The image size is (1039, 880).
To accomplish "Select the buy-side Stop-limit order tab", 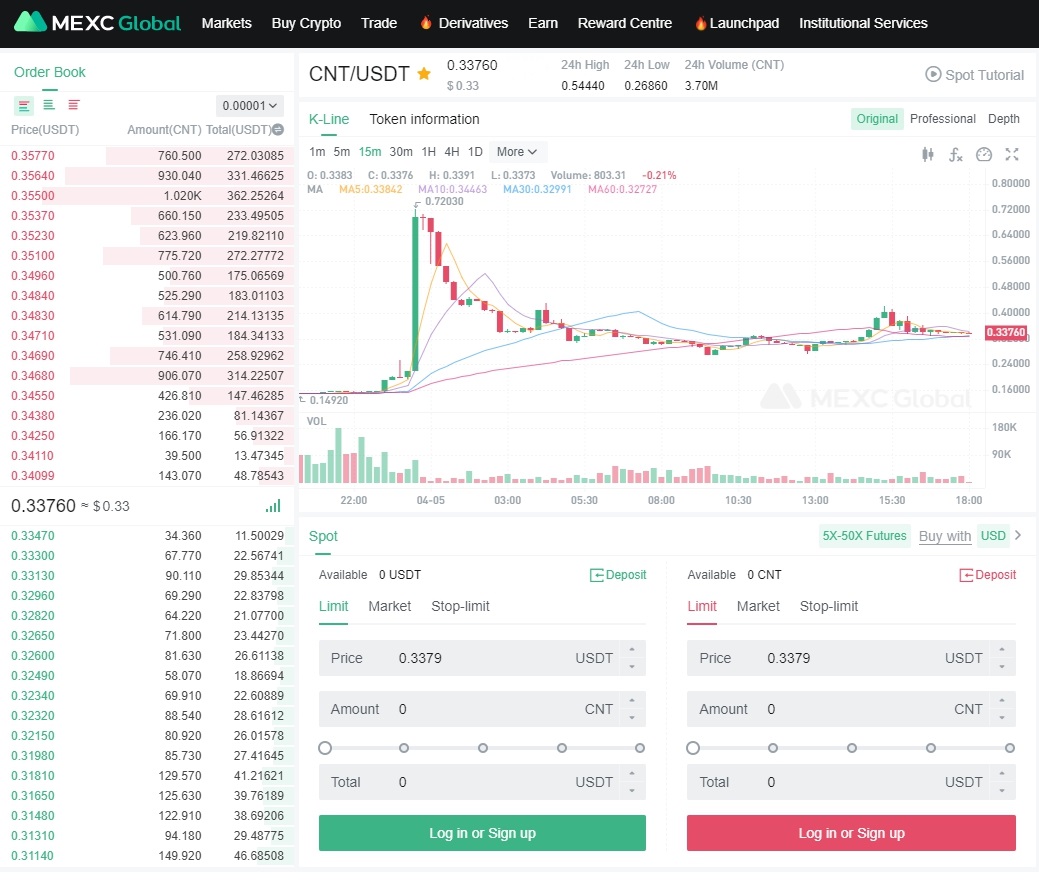I will [460, 606].
